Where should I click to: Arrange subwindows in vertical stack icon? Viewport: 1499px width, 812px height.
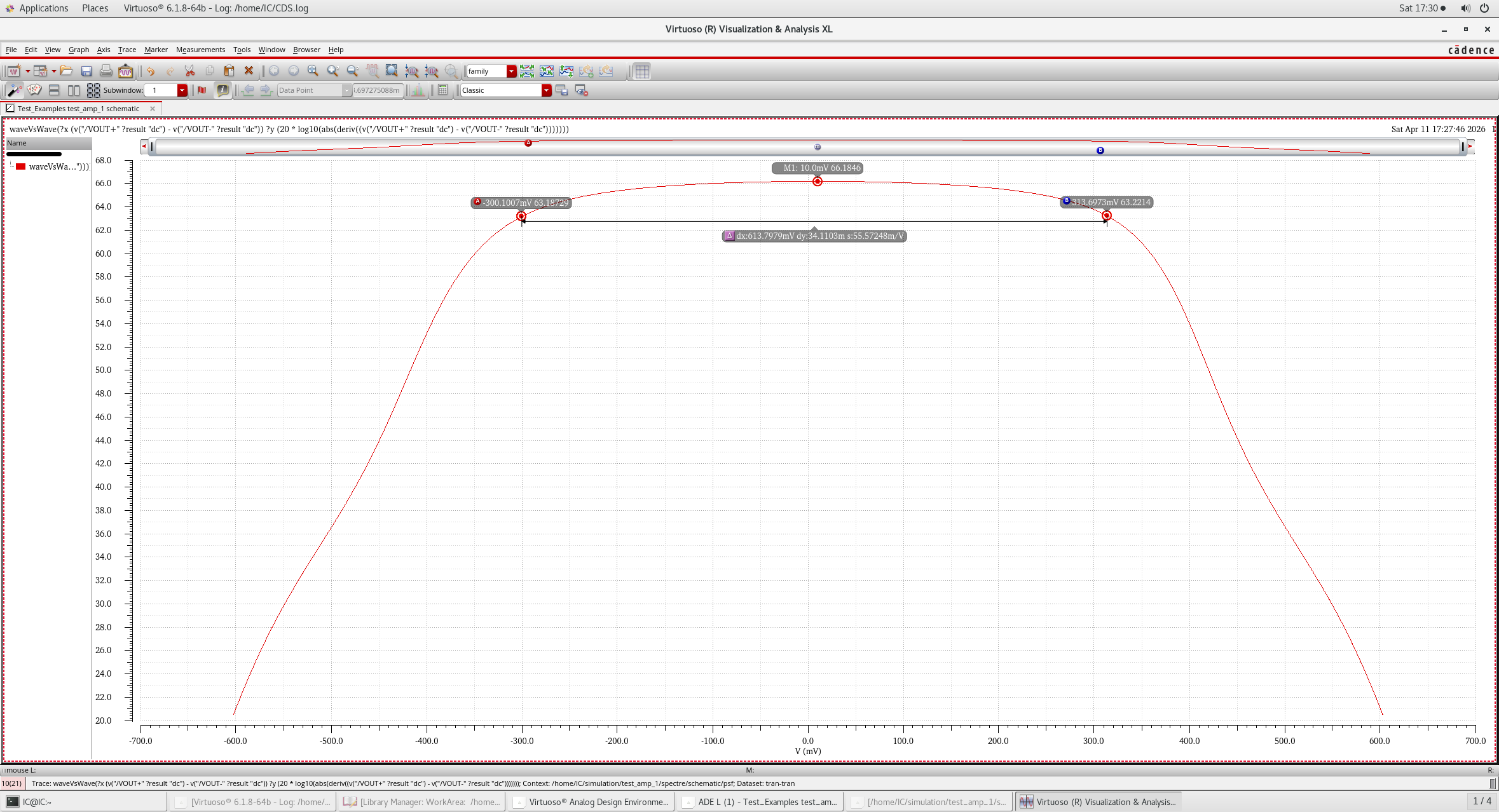point(54,90)
